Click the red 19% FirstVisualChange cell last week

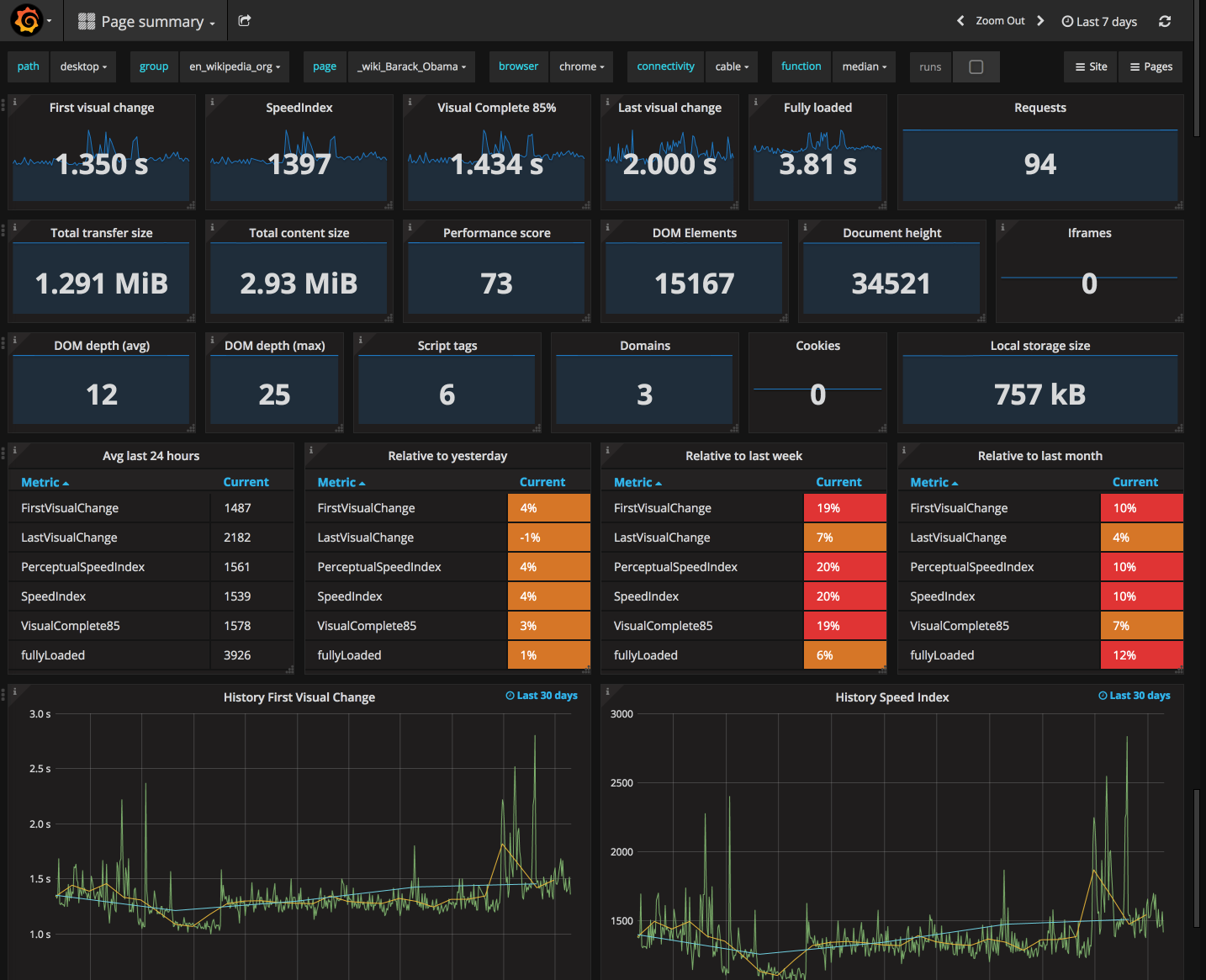(x=845, y=508)
